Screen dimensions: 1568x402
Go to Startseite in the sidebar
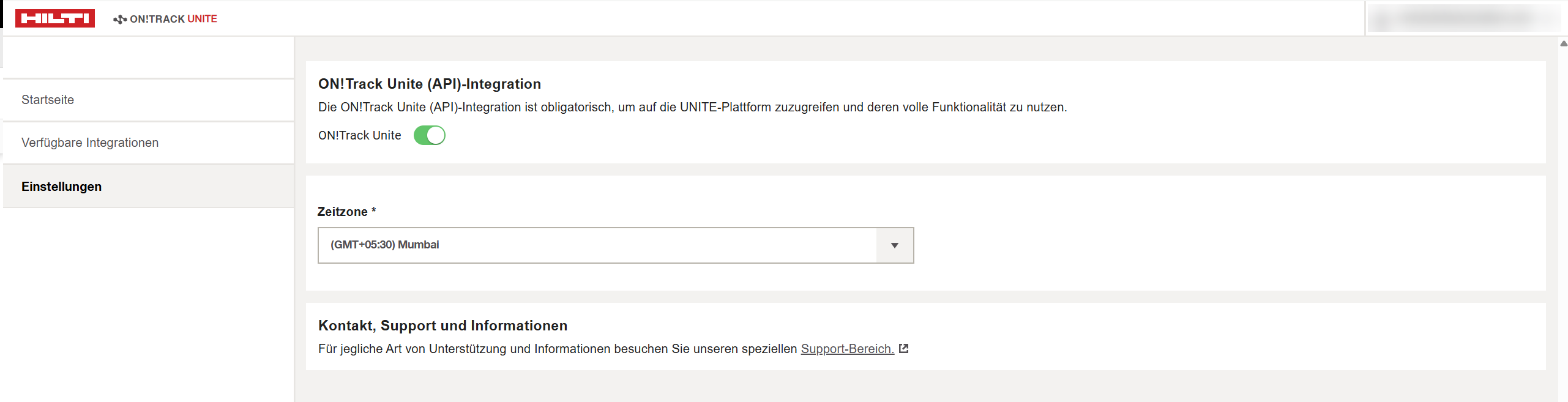click(48, 100)
